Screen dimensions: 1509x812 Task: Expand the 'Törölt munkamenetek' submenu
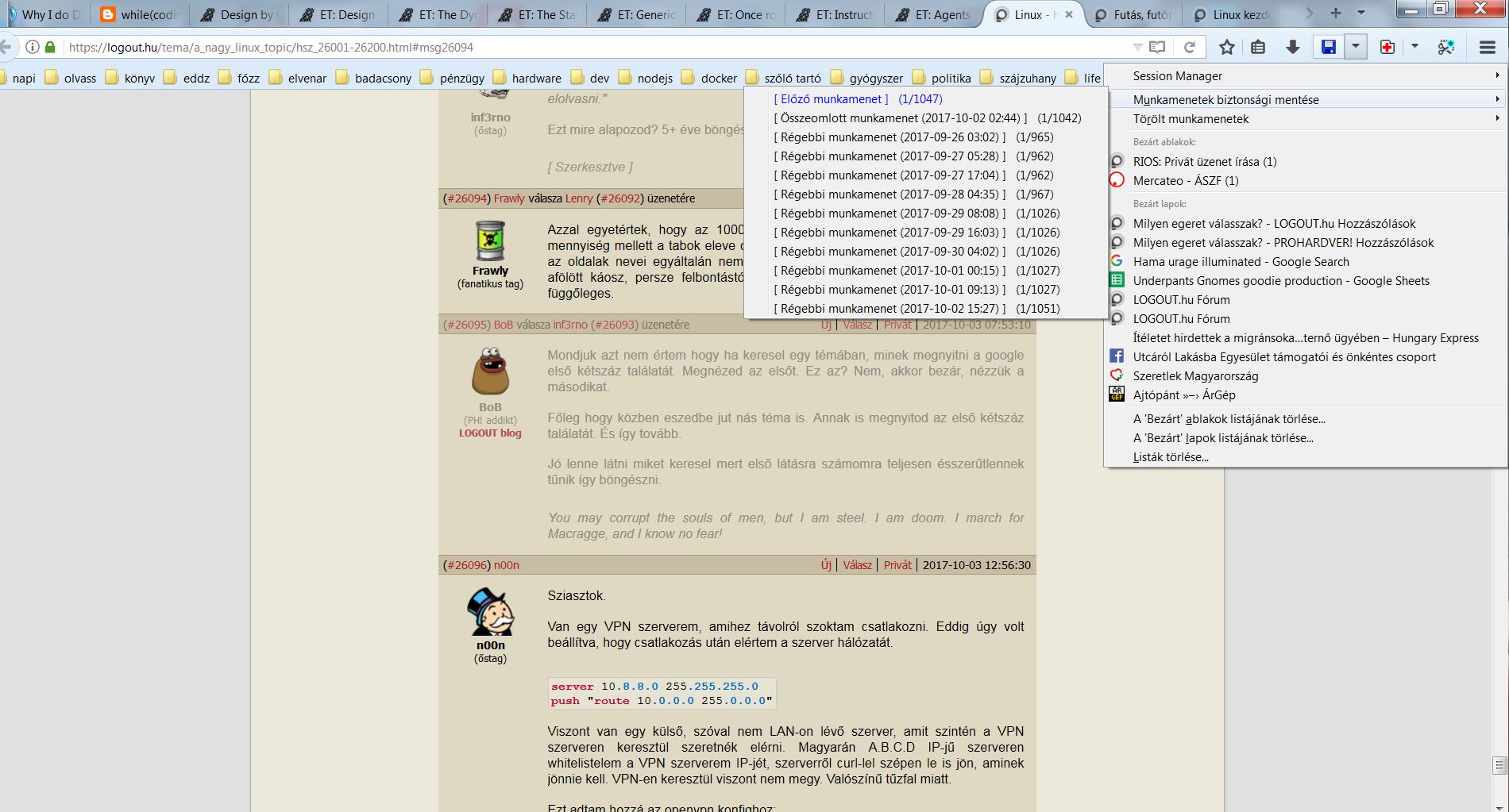click(1306, 119)
